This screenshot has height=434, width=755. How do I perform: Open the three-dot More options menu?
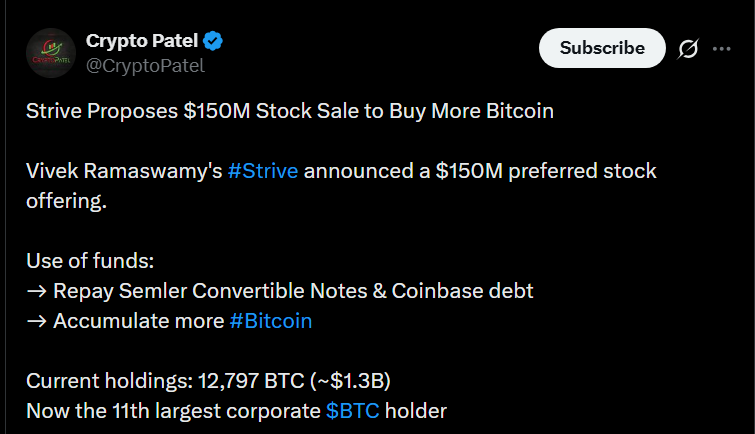tap(721, 48)
